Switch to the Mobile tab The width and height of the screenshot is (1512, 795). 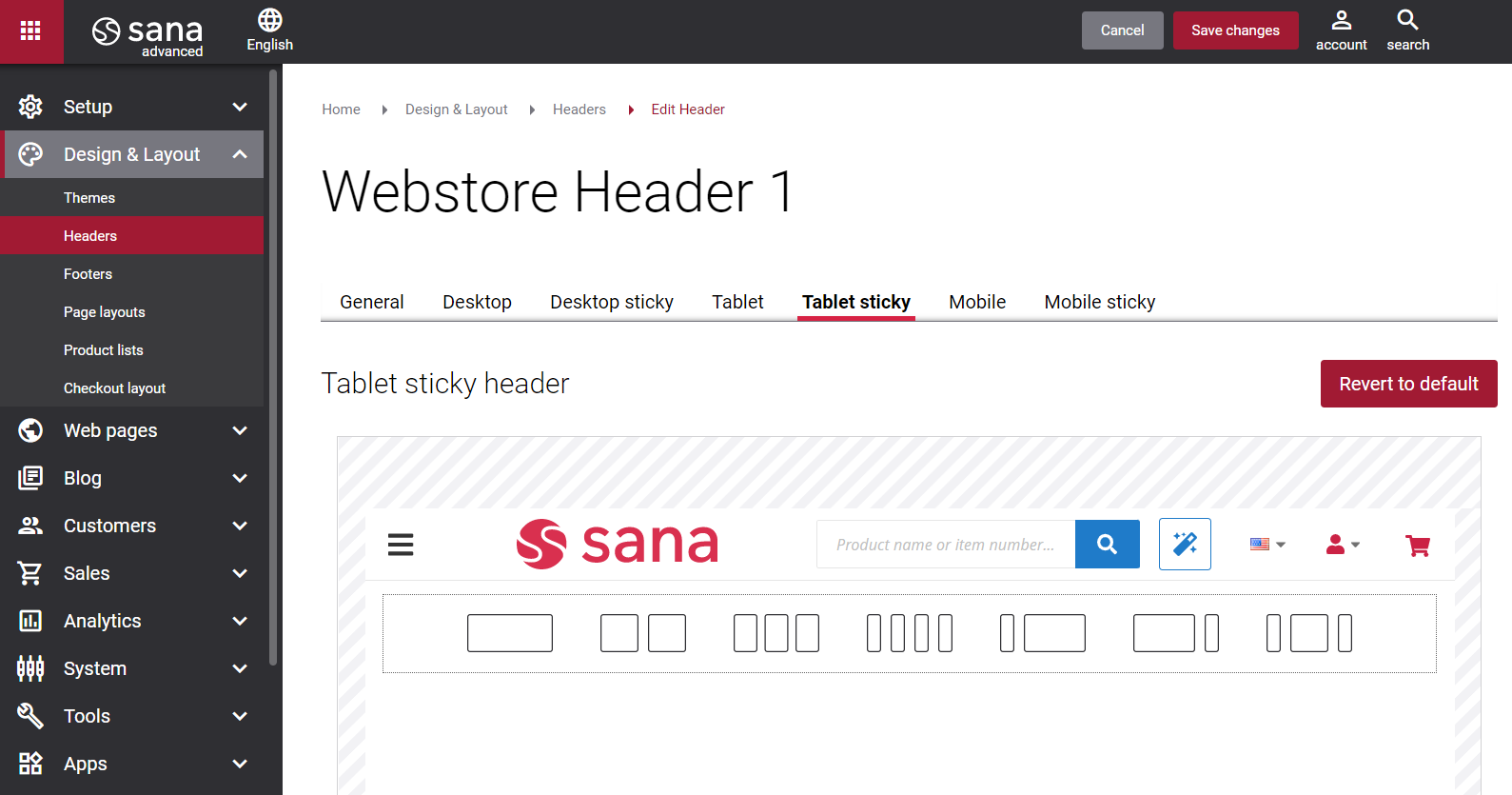(x=977, y=302)
